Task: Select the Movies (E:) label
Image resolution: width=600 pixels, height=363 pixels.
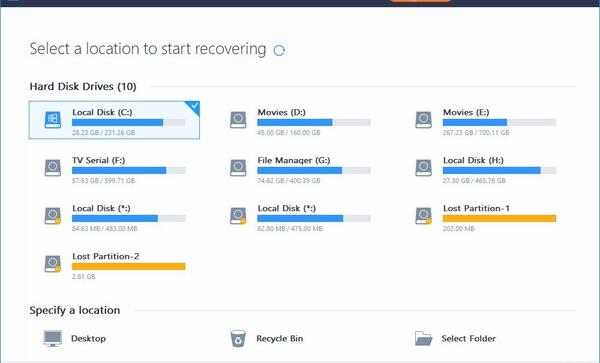Action: coord(466,112)
